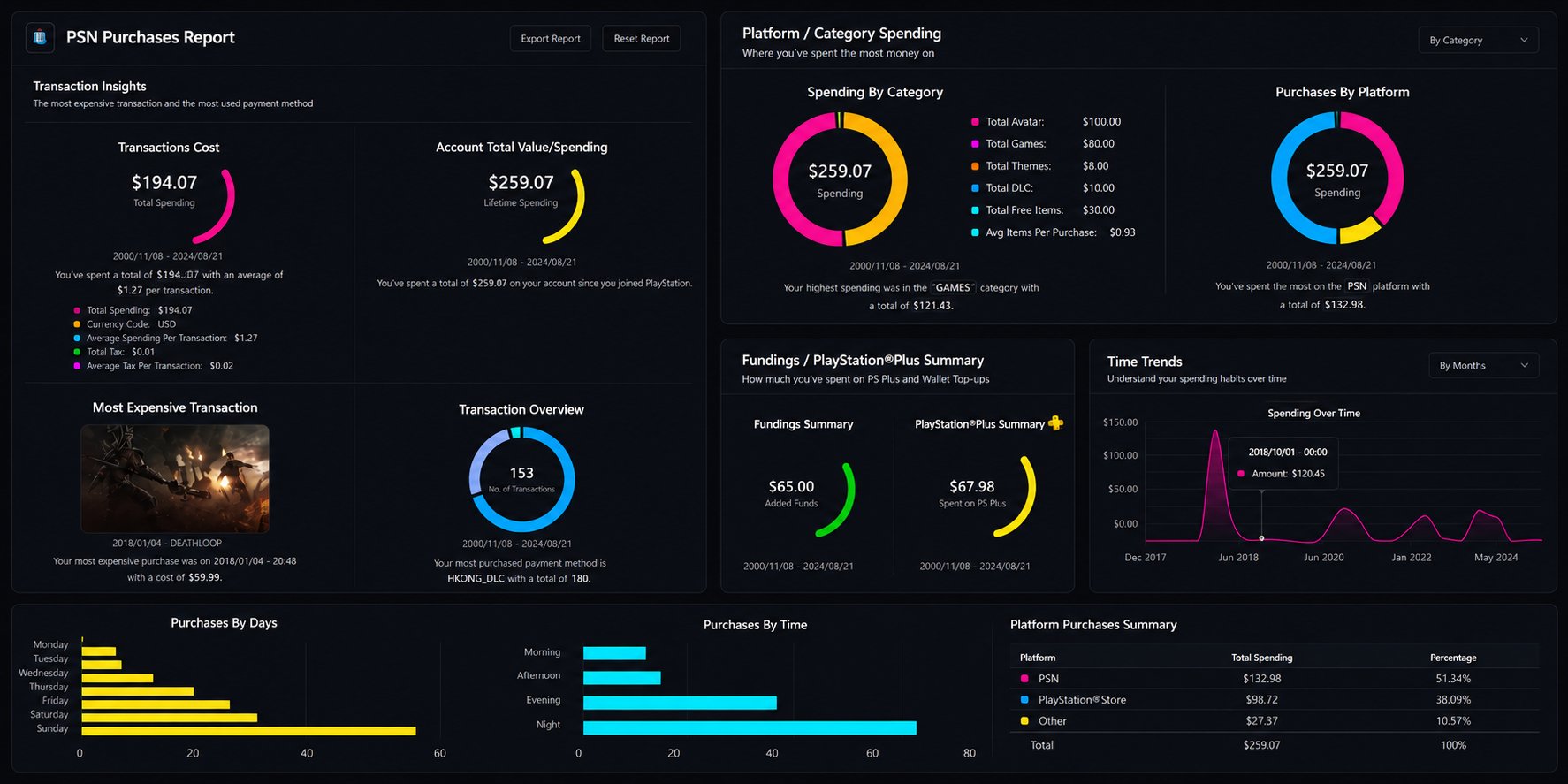The width and height of the screenshot is (1568, 784).
Task: Click the Average Tax Per Transaction legend dot
Action: pos(77,366)
